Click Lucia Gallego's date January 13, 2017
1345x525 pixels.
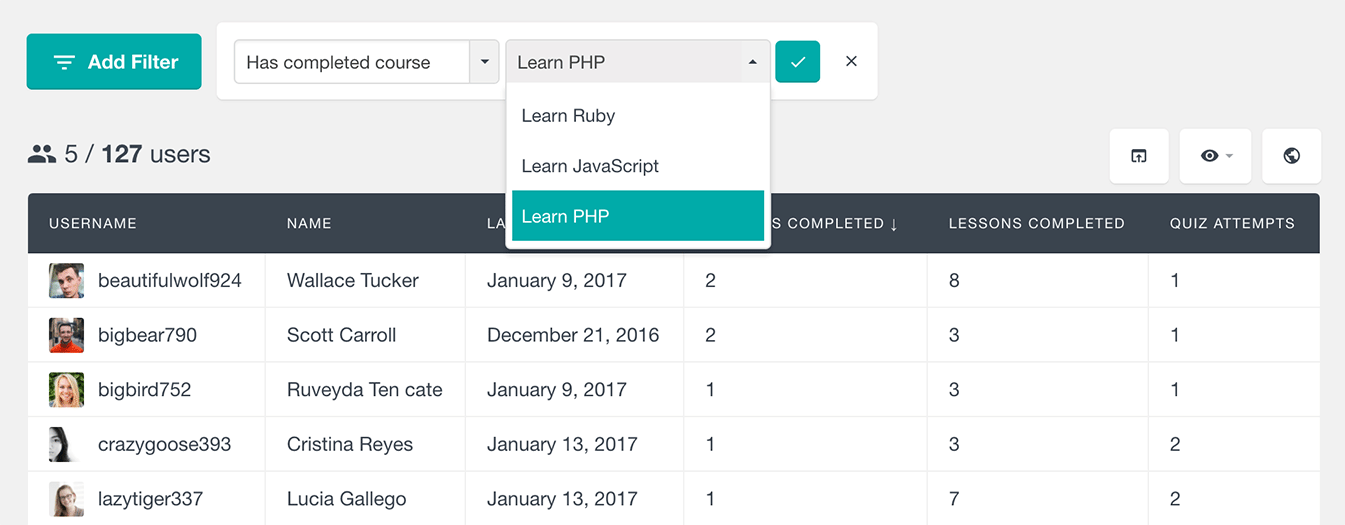coord(562,499)
